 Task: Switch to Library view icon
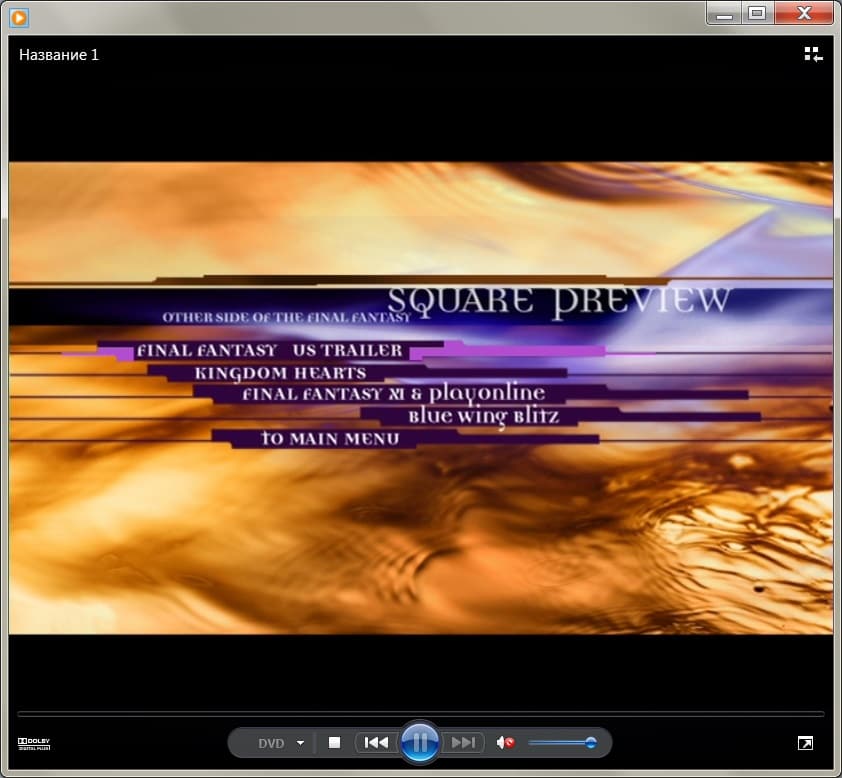click(x=813, y=54)
